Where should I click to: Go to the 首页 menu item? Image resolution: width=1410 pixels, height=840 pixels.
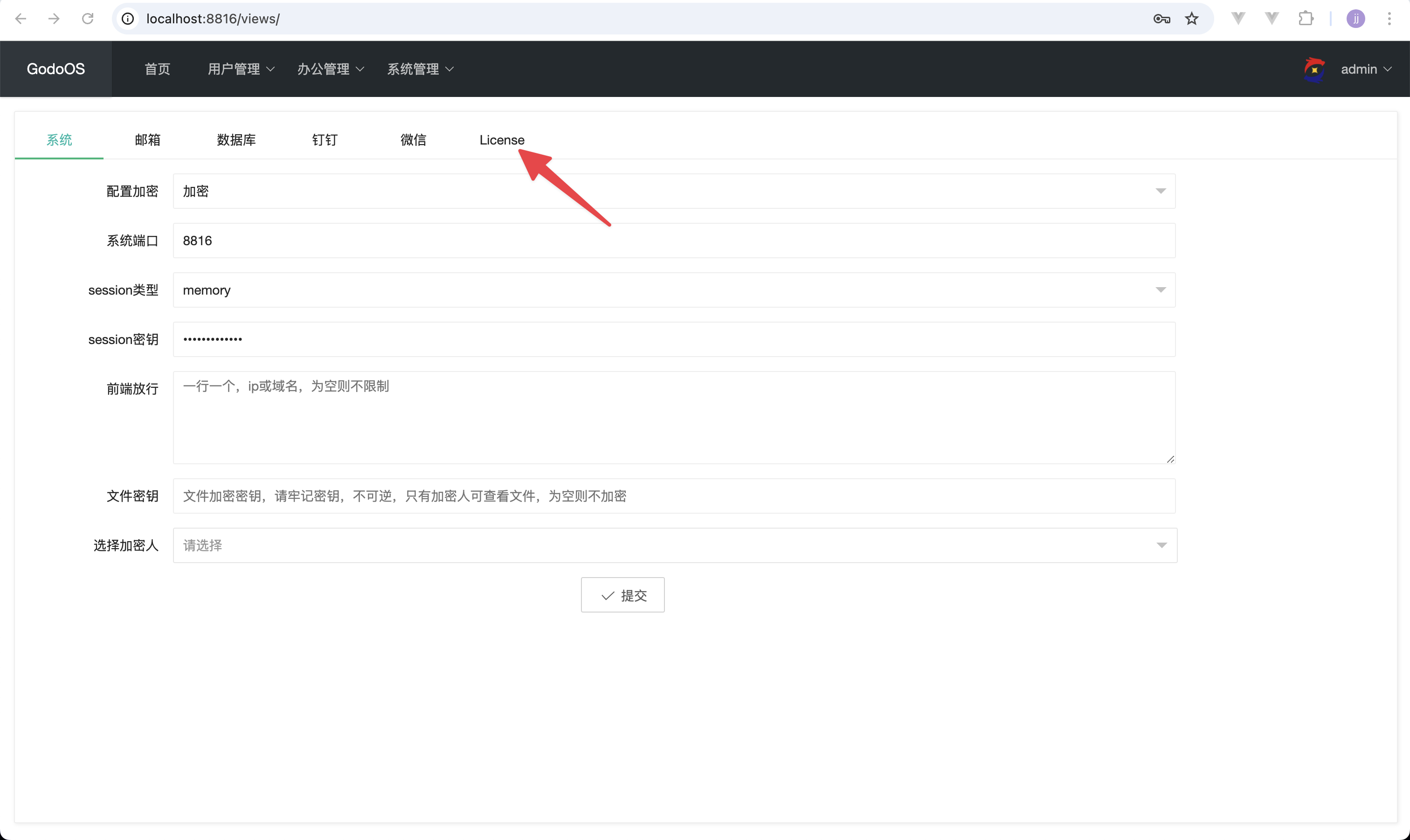click(x=157, y=69)
